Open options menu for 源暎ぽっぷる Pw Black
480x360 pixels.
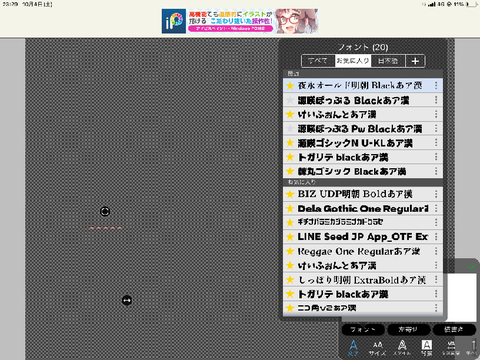tap(436, 129)
